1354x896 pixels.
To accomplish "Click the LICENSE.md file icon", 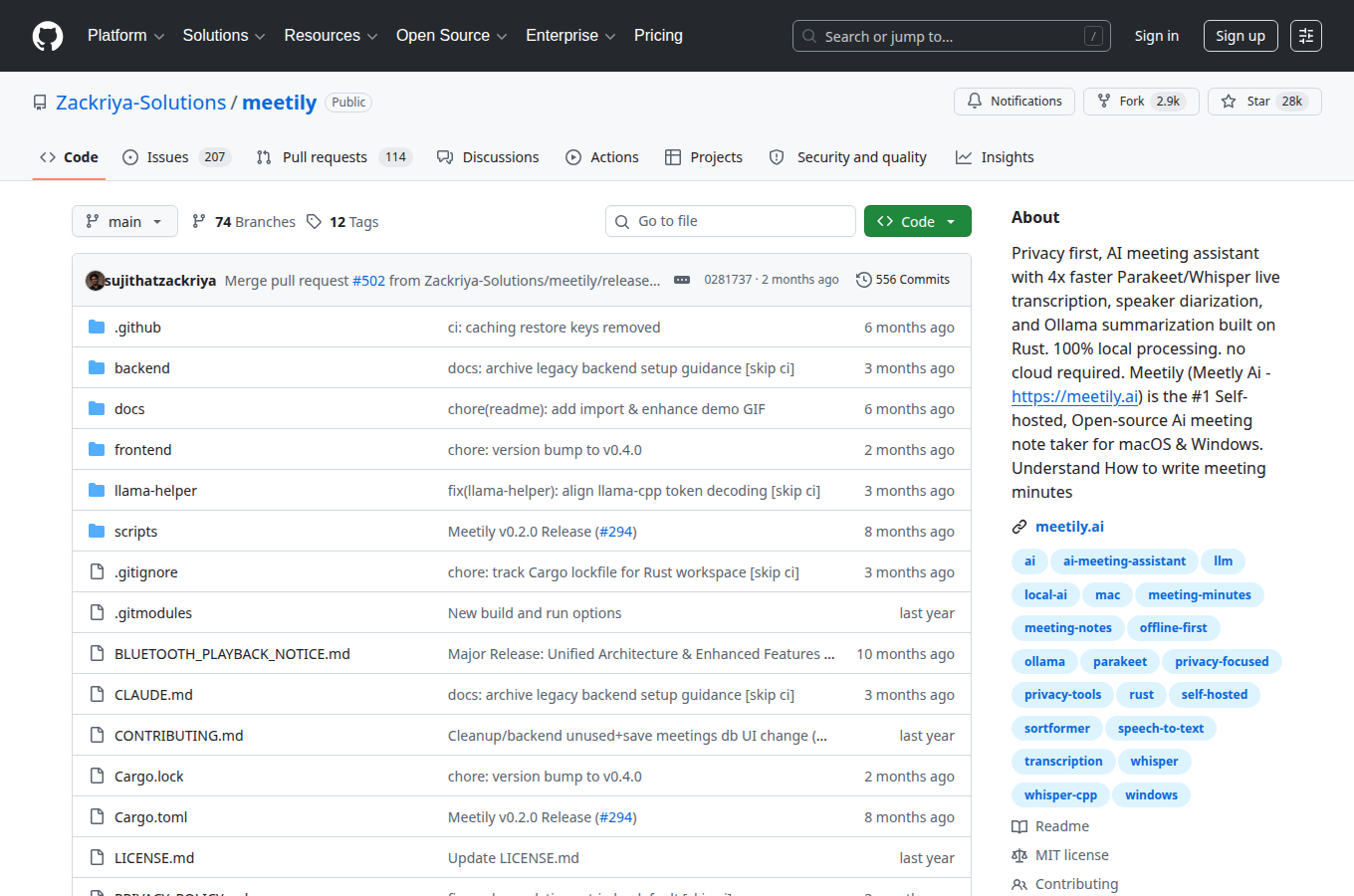I will point(97,858).
